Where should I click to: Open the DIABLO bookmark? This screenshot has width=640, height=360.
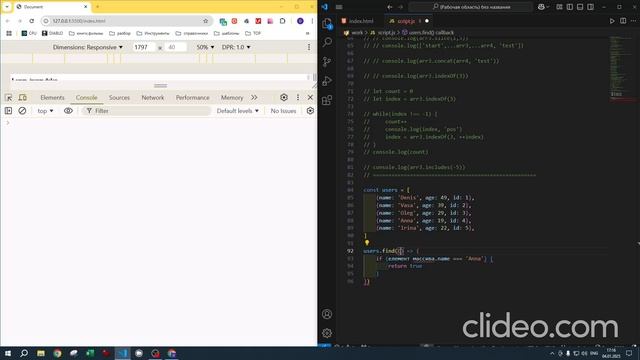coord(52,33)
